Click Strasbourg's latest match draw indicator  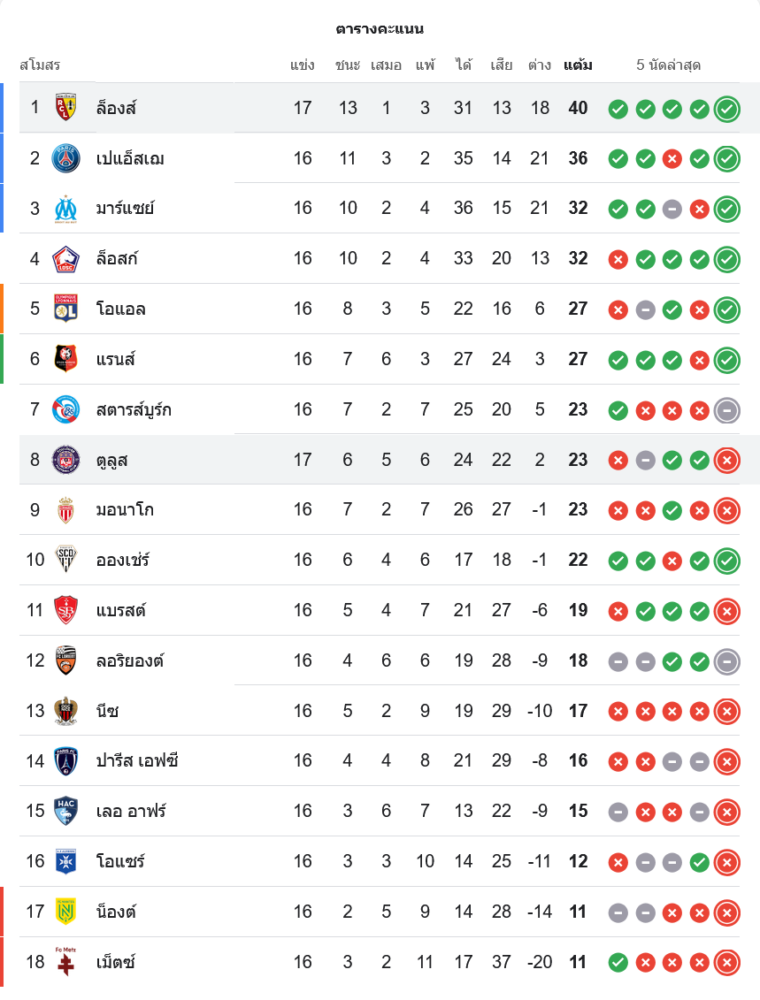pyautogui.click(x=727, y=410)
